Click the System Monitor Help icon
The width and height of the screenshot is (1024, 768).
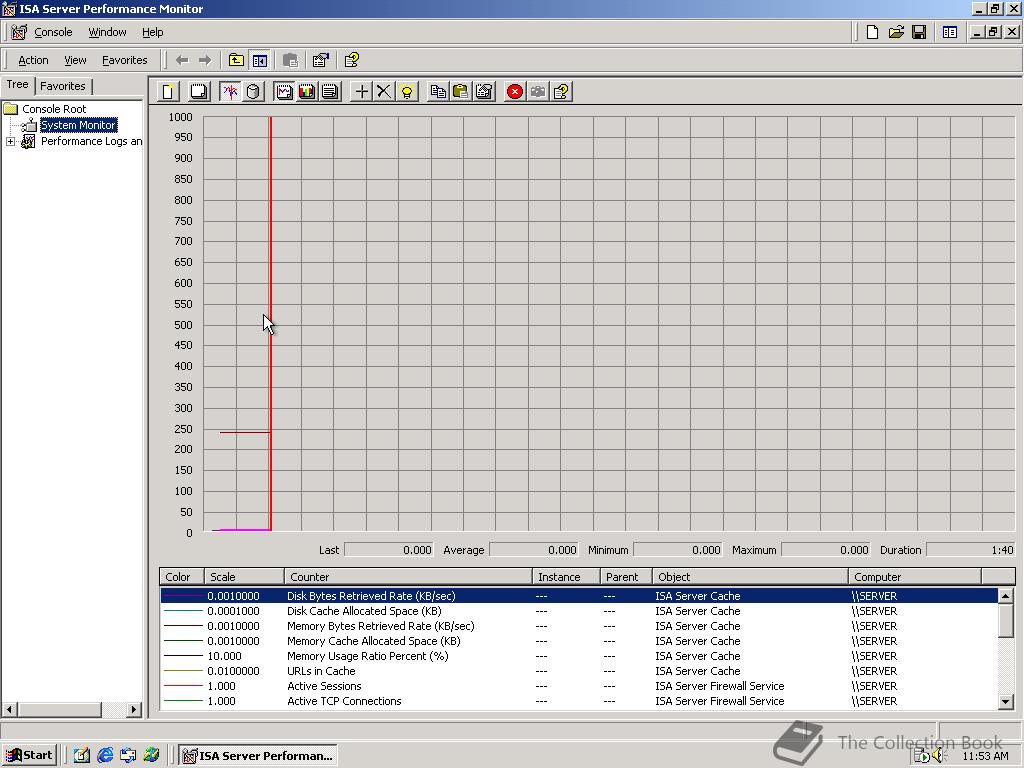[561, 91]
